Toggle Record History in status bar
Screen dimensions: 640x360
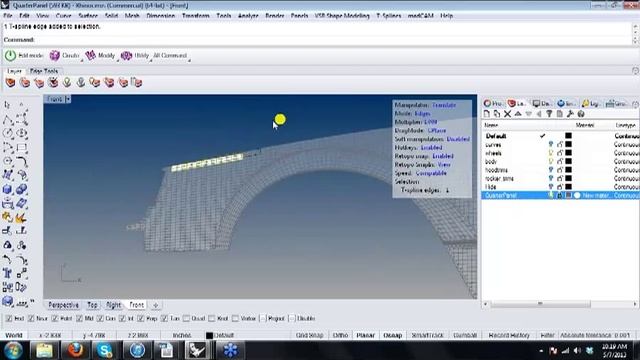pyautogui.click(x=509, y=336)
